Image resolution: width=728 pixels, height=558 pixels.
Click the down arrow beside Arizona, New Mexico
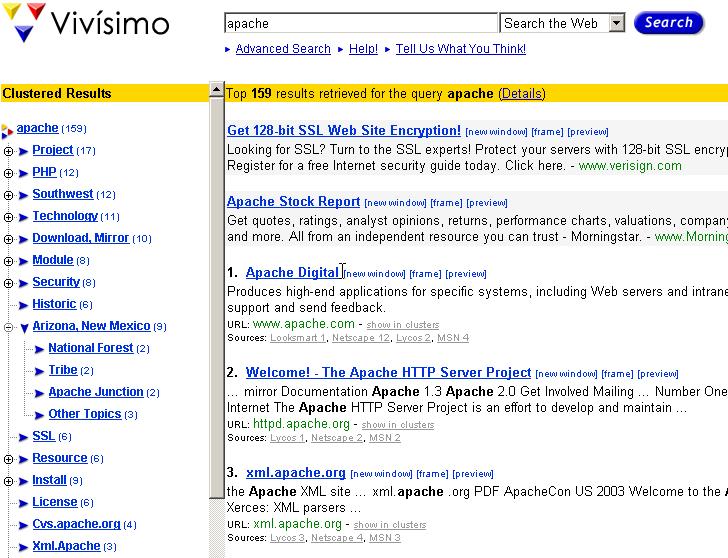tap(25, 328)
